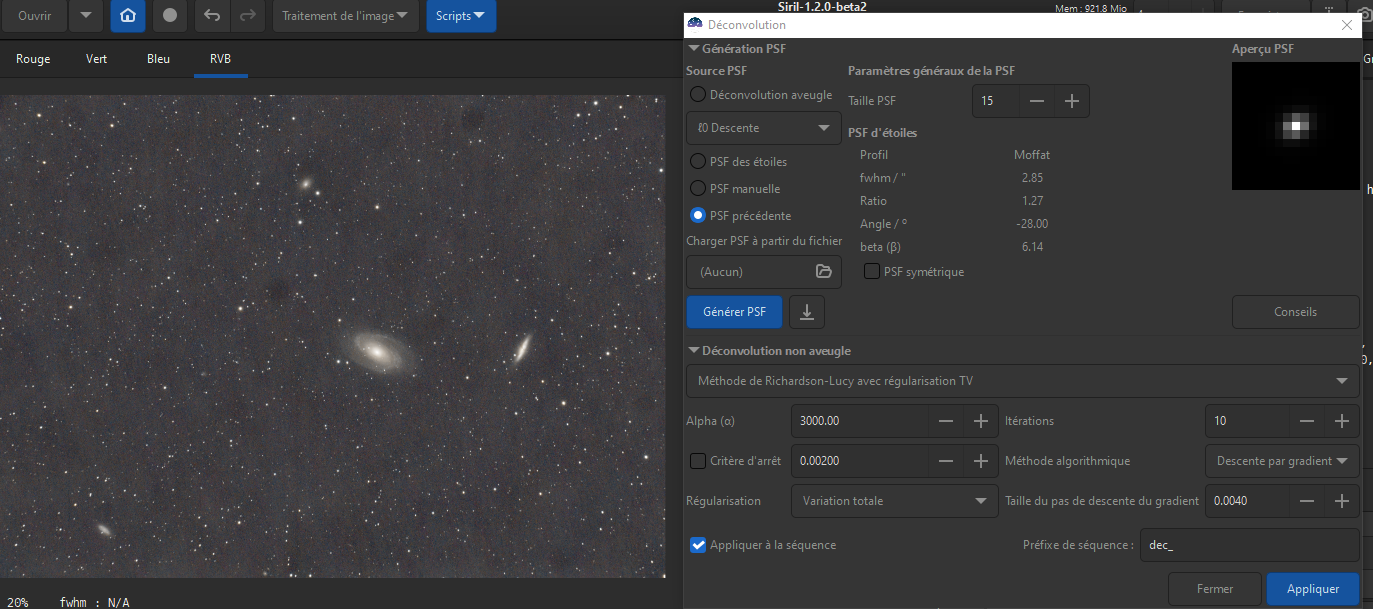Increase Critère d'arrêt value with plus
The image size is (1373, 609).
[981, 461]
